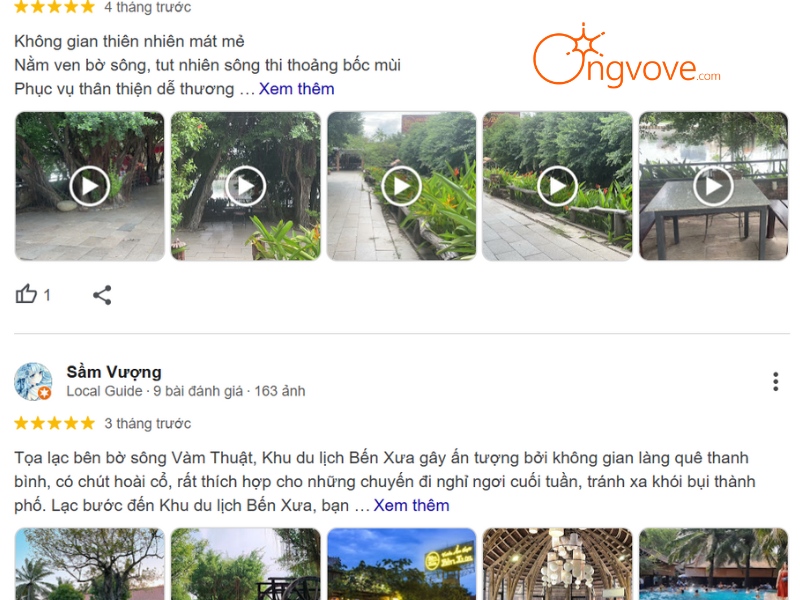
Task: Open the wooden water wheel photo
Action: (x=245, y=564)
